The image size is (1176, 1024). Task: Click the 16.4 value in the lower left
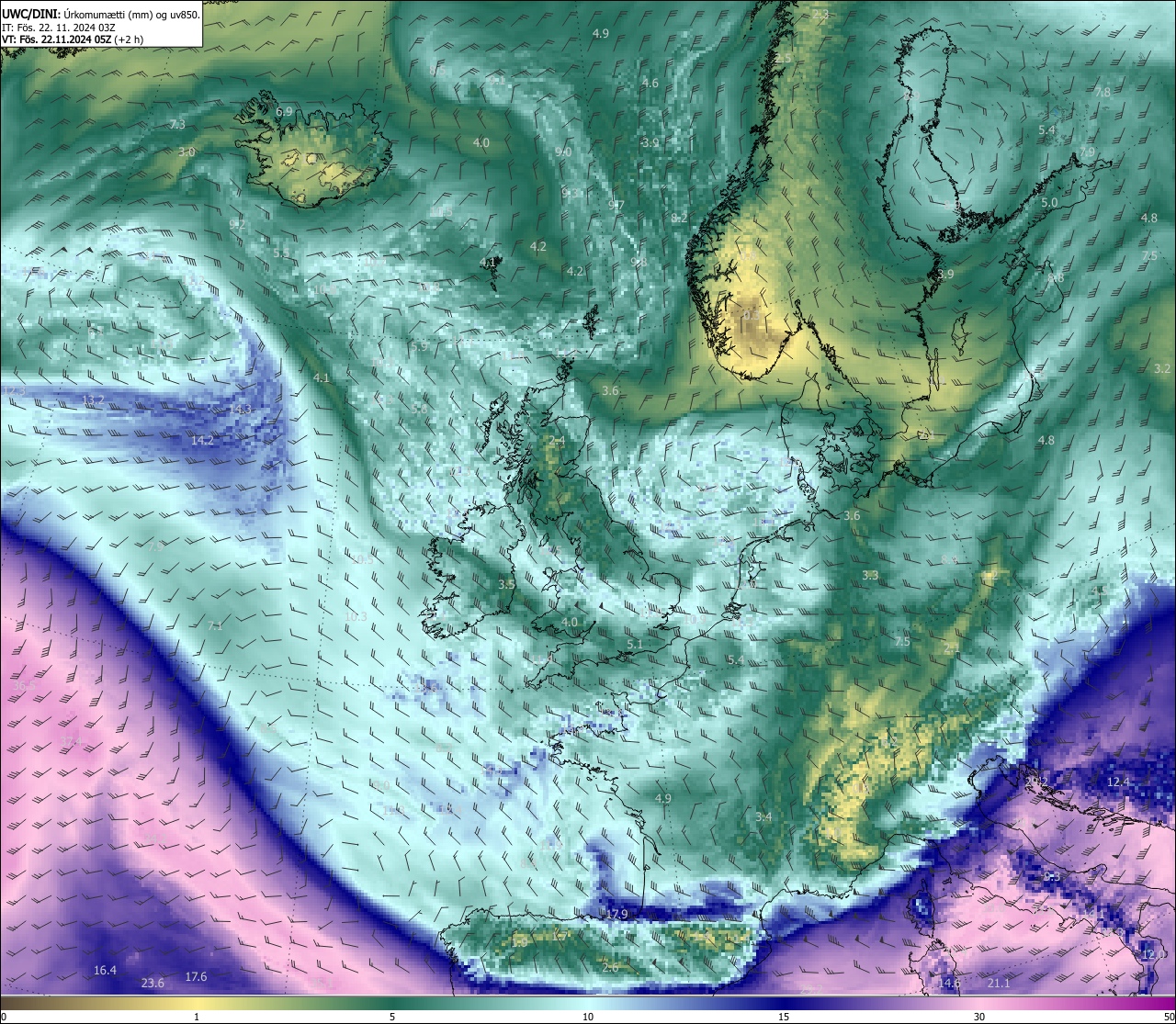(105, 971)
